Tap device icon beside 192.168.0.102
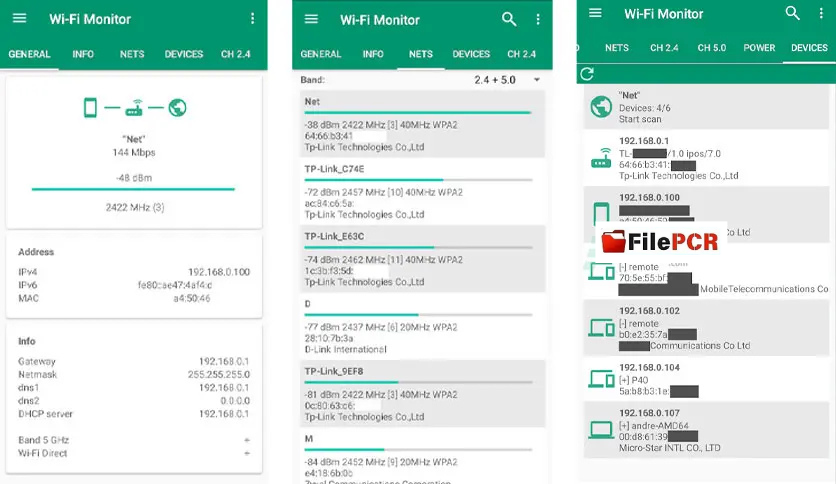This screenshot has width=836, height=484. [x=601, y=328]
